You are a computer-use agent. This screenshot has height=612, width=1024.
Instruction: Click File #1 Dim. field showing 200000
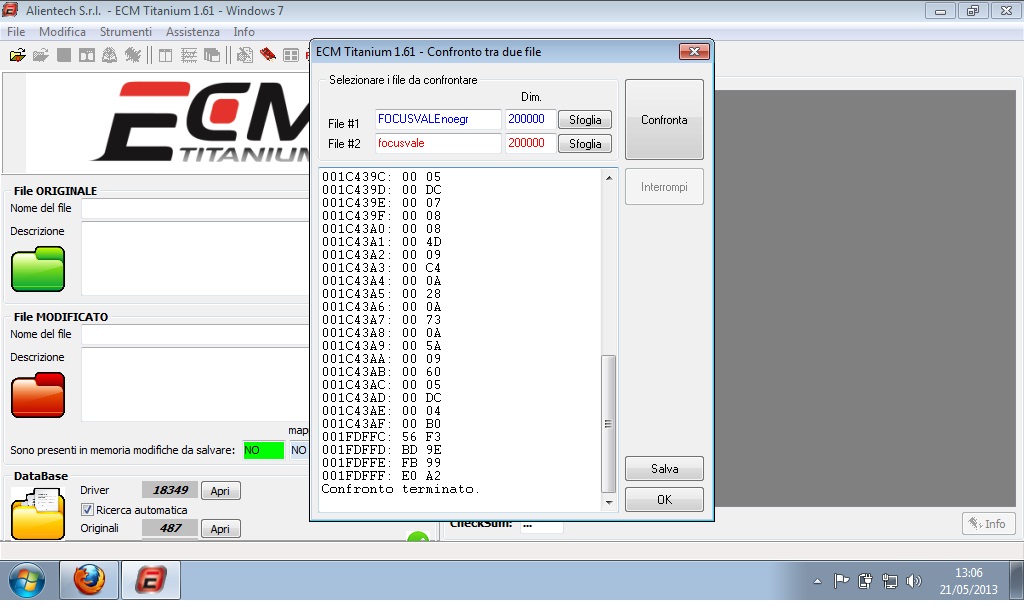point(530,119)
